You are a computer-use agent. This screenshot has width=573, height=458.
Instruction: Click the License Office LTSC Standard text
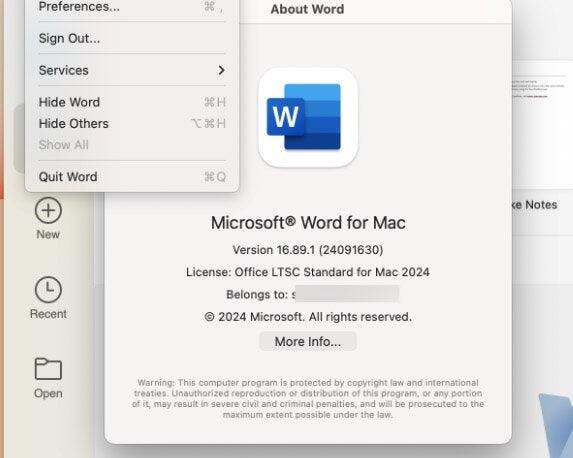pyautogui.click(x=308, y=272)
